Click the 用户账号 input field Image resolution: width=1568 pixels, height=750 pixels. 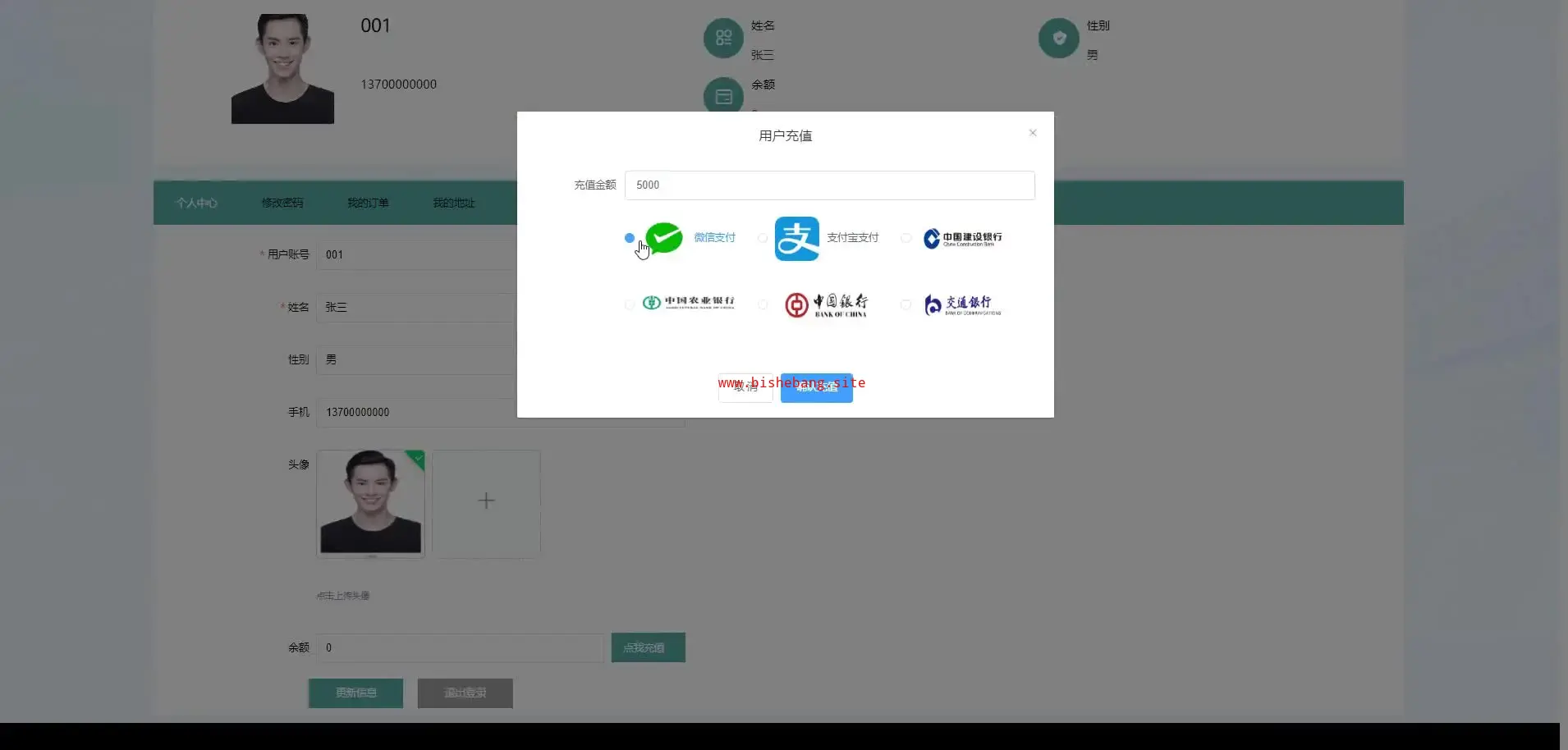tap(417, 254)
